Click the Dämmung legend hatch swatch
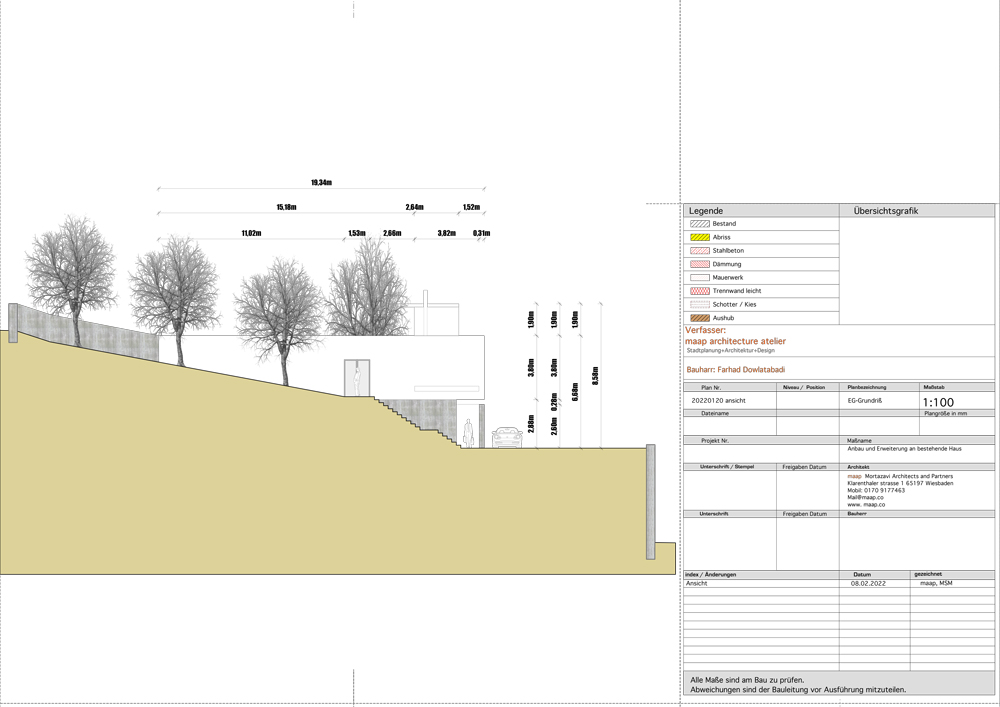This screenshot has width=1000, height=707. click(699, 264)
